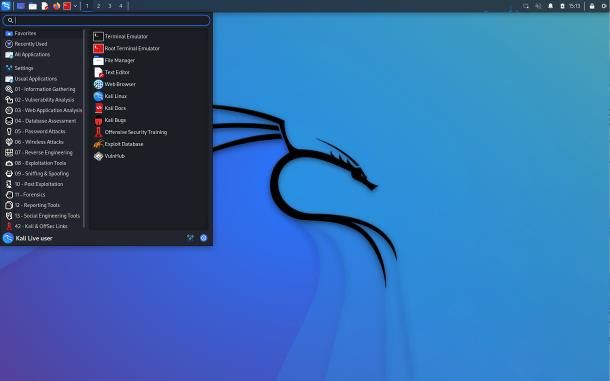Focus the menu search field
This screenshot has height=381, width=610.
tap(107, 20)
